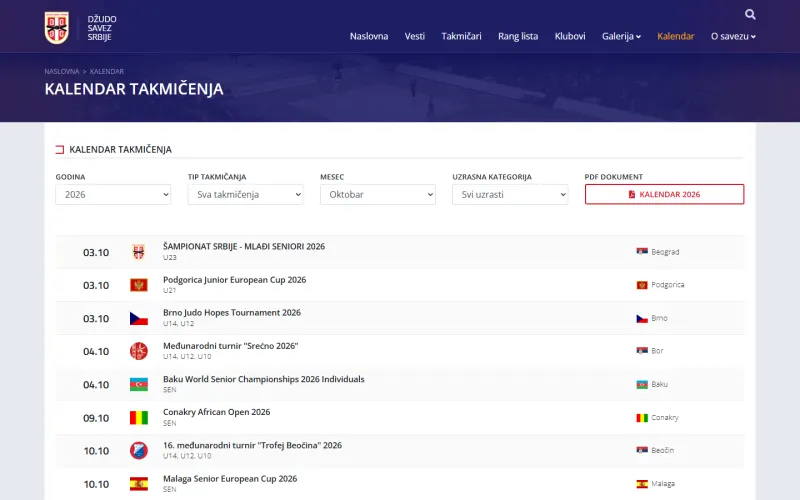This screenshot has height=500, width=800.
Task: Click the red square icon beside Kalendar Takmičenja heading
Action: (x=60, y=149)
